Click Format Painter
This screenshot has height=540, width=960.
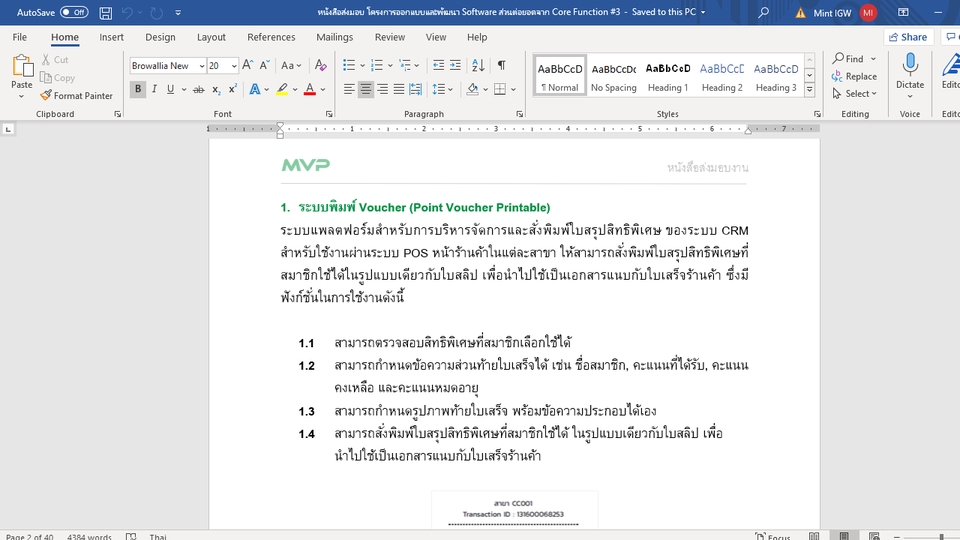pyautogui.click(x=77, y=96)
